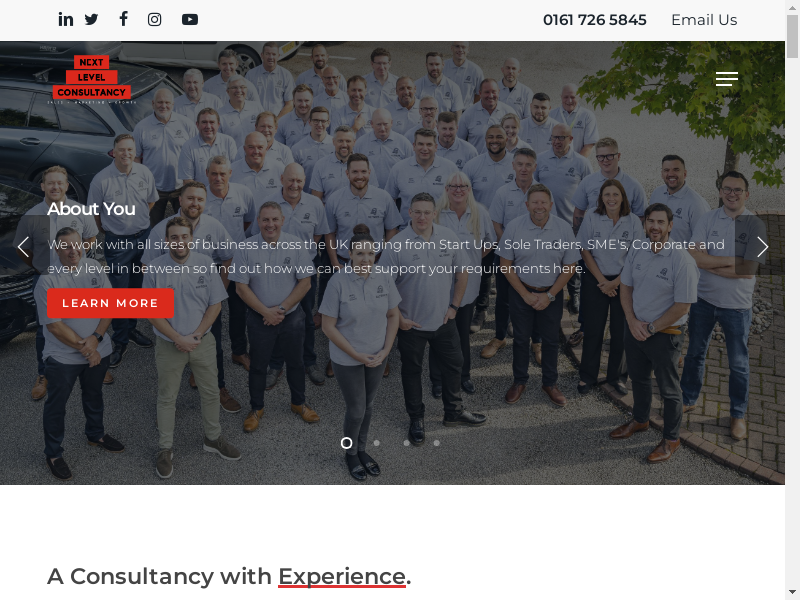Viewport: 800px width, 600px height.
Task: Open the LinkedIn social icon
Action: (65, 19)
